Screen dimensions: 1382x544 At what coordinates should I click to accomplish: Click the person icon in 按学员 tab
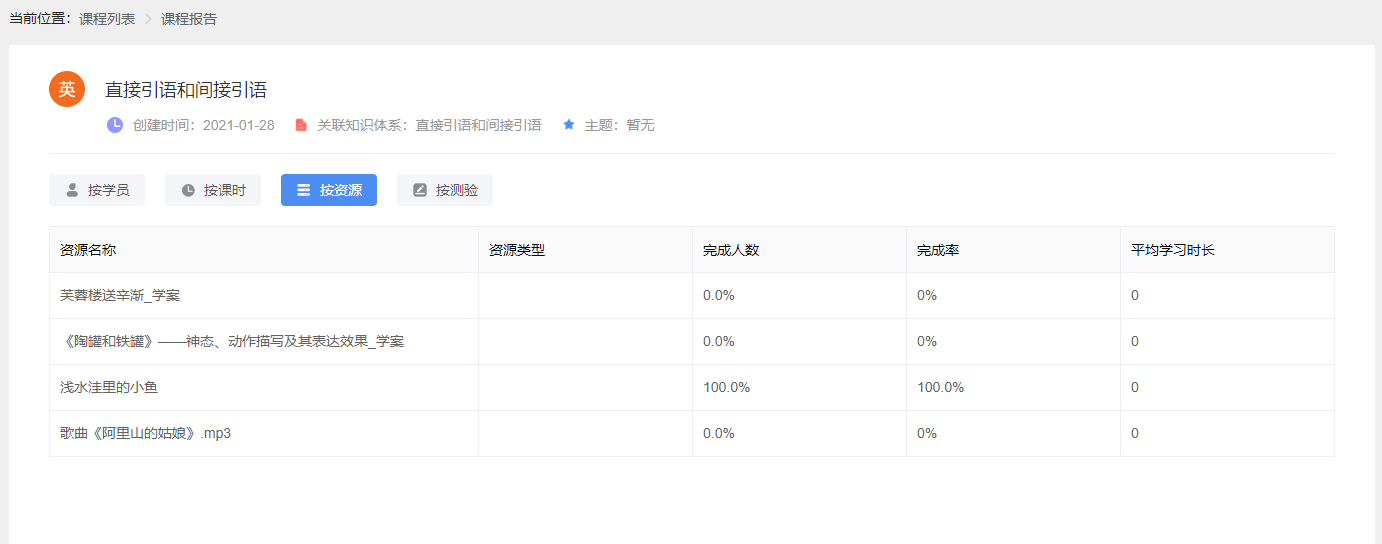coord(72,190)
